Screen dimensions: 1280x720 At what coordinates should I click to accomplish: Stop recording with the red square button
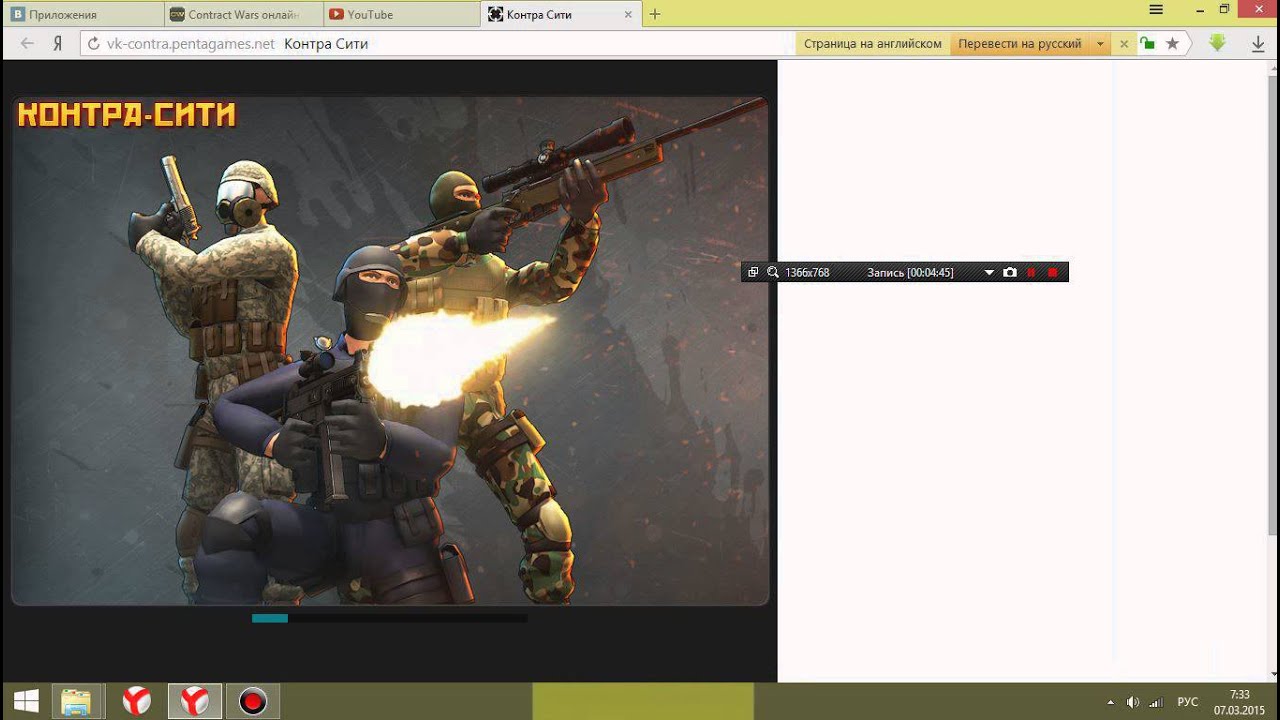click(x=1052, y=272)
